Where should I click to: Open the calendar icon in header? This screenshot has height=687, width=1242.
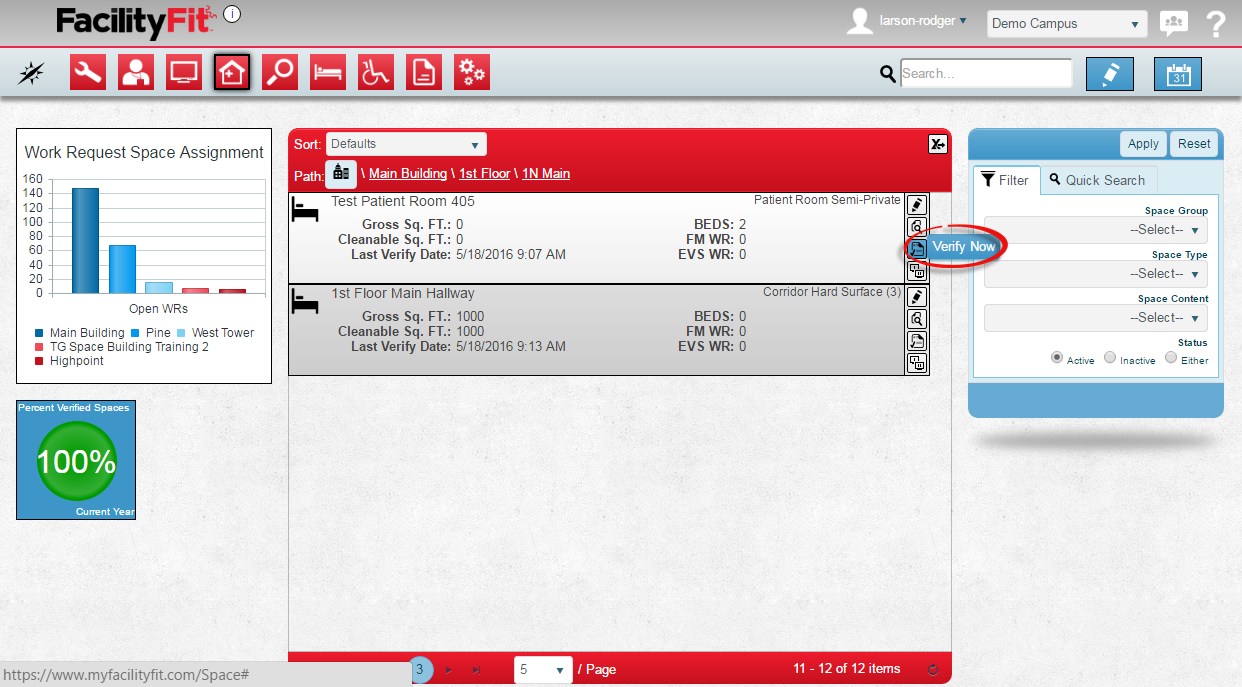[x=1178, y=74]
